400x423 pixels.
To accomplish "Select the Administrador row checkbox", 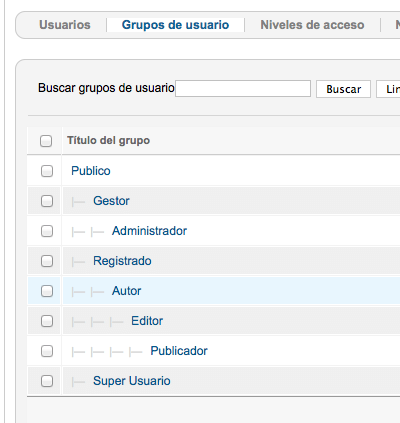I will pos(47,231).
